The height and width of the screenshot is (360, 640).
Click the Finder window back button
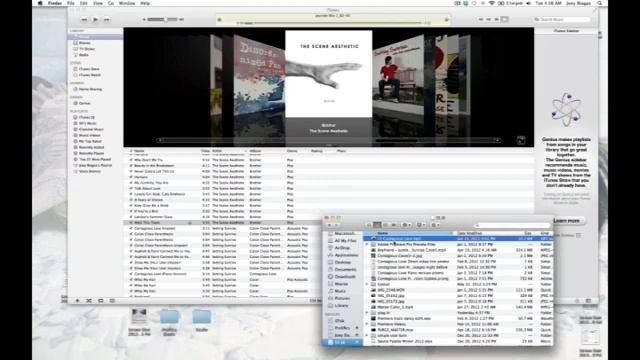tap(329, 225)
